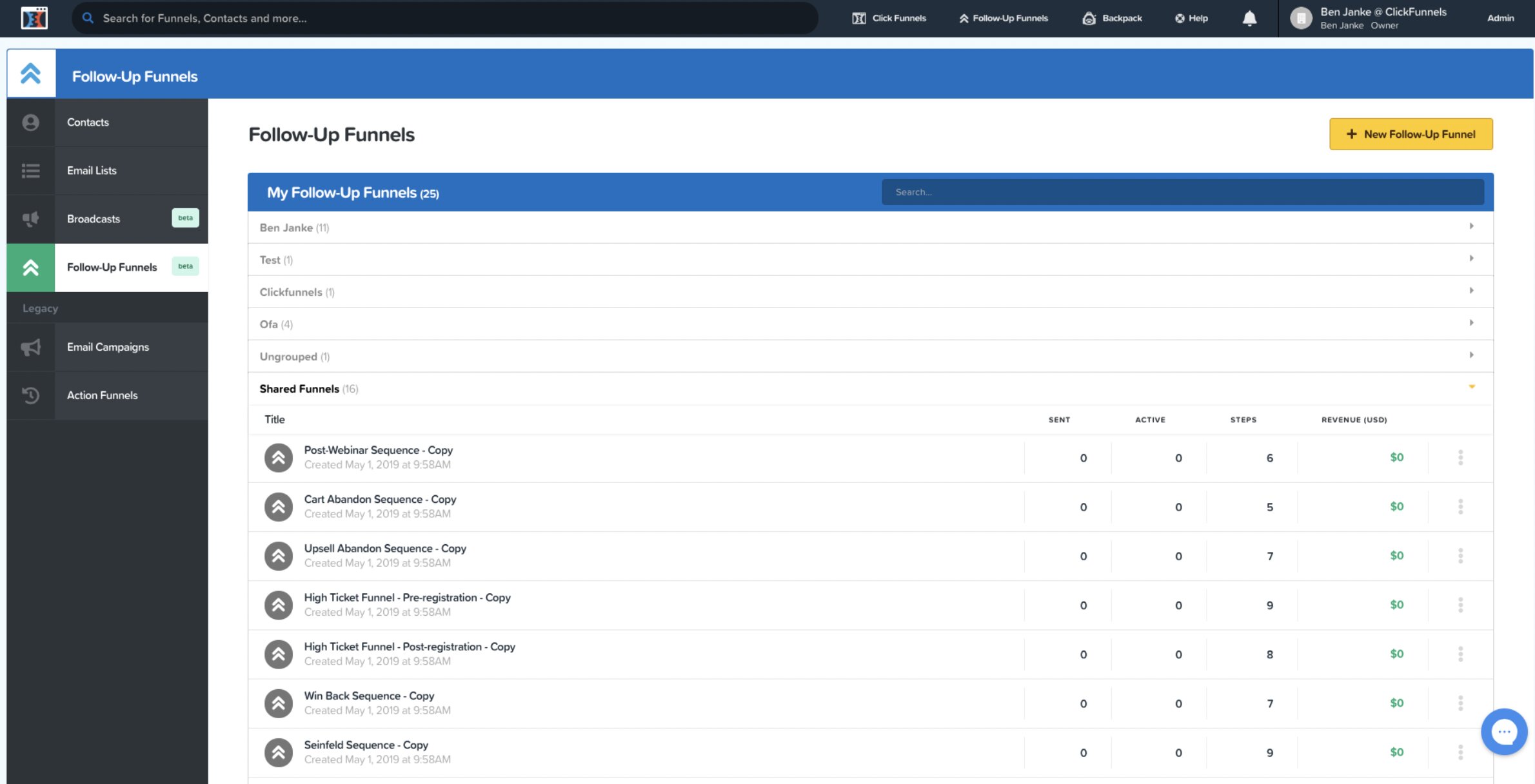Click inside the funnel search field
The width and height of the screenshot is (1535, 784).
tap(1182, 191)
